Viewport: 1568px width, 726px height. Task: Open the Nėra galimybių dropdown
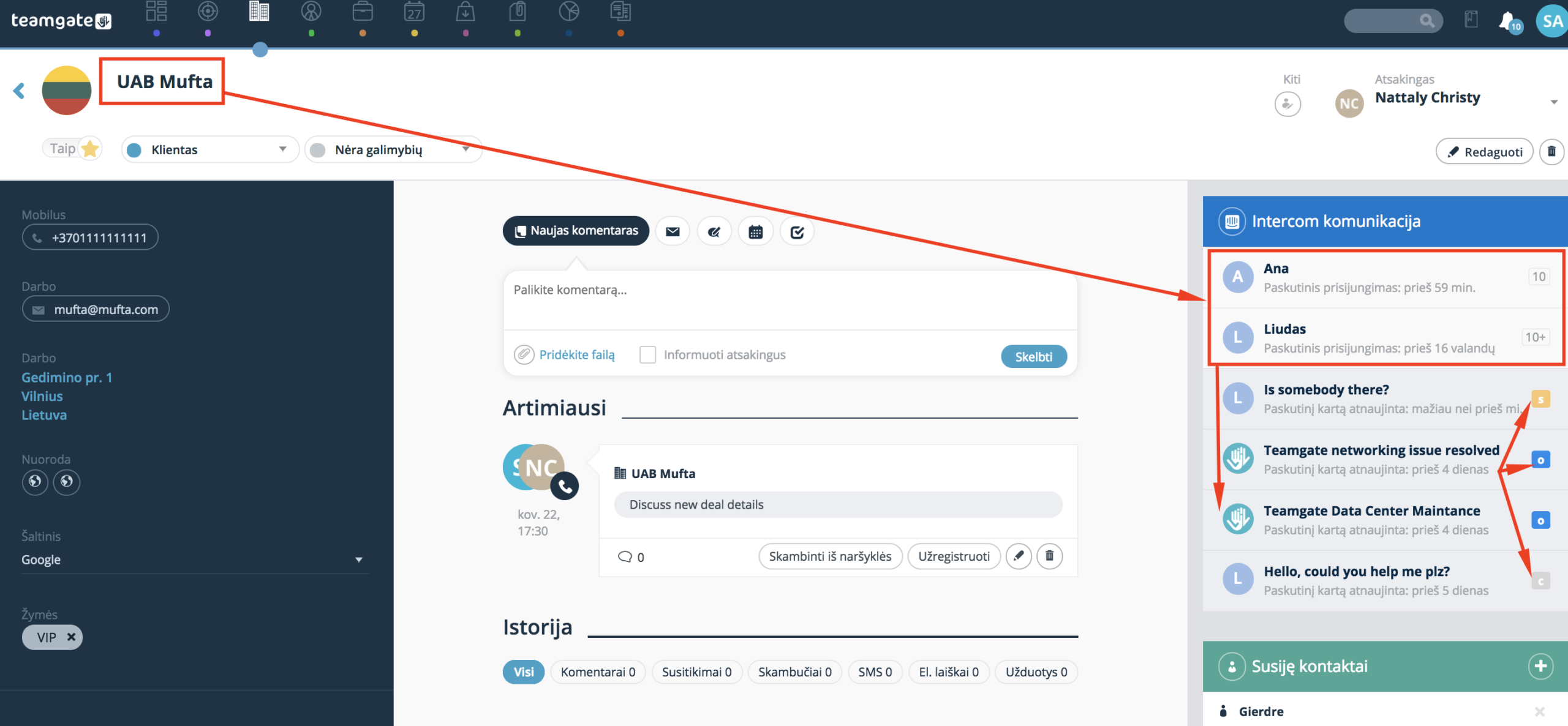[393, 149]
